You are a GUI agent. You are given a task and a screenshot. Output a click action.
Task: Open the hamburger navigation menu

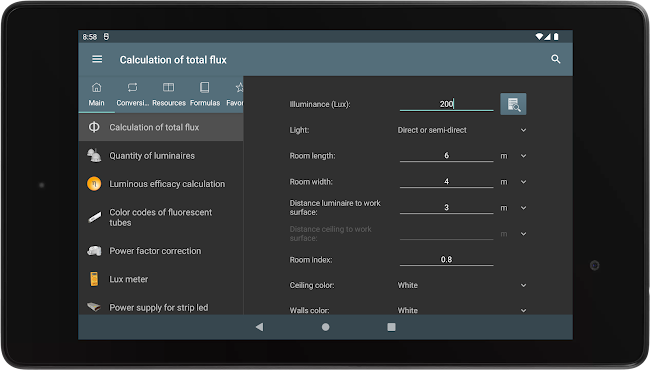pyautogui.click(x=97, y=59)
